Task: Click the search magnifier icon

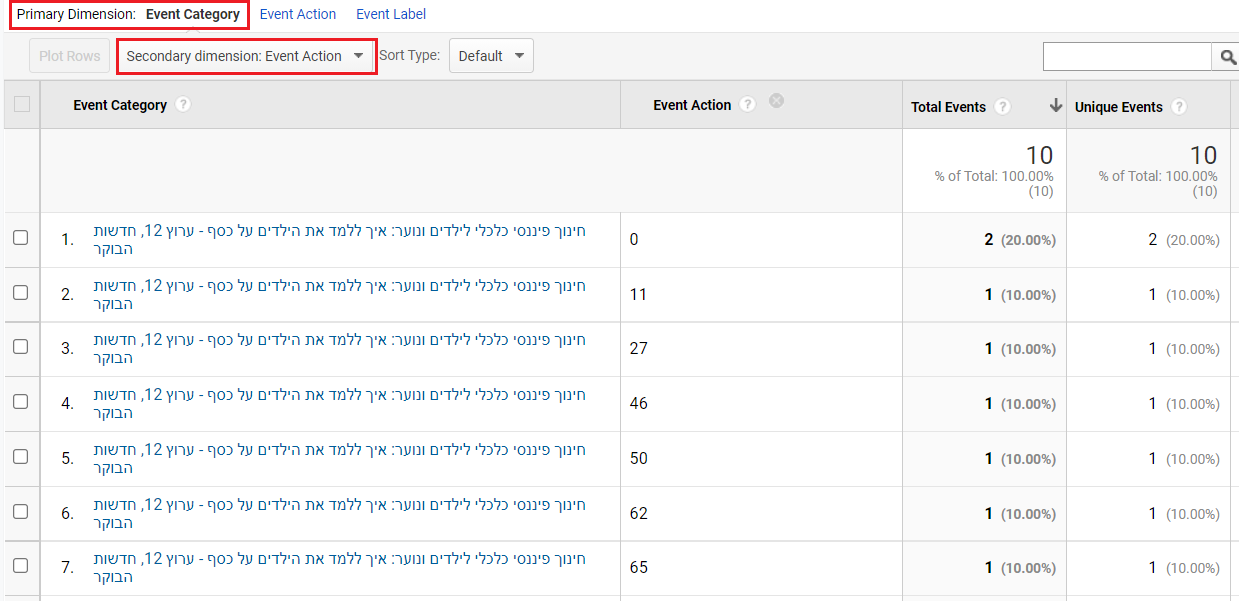Action: click(x=1227, y=57)
